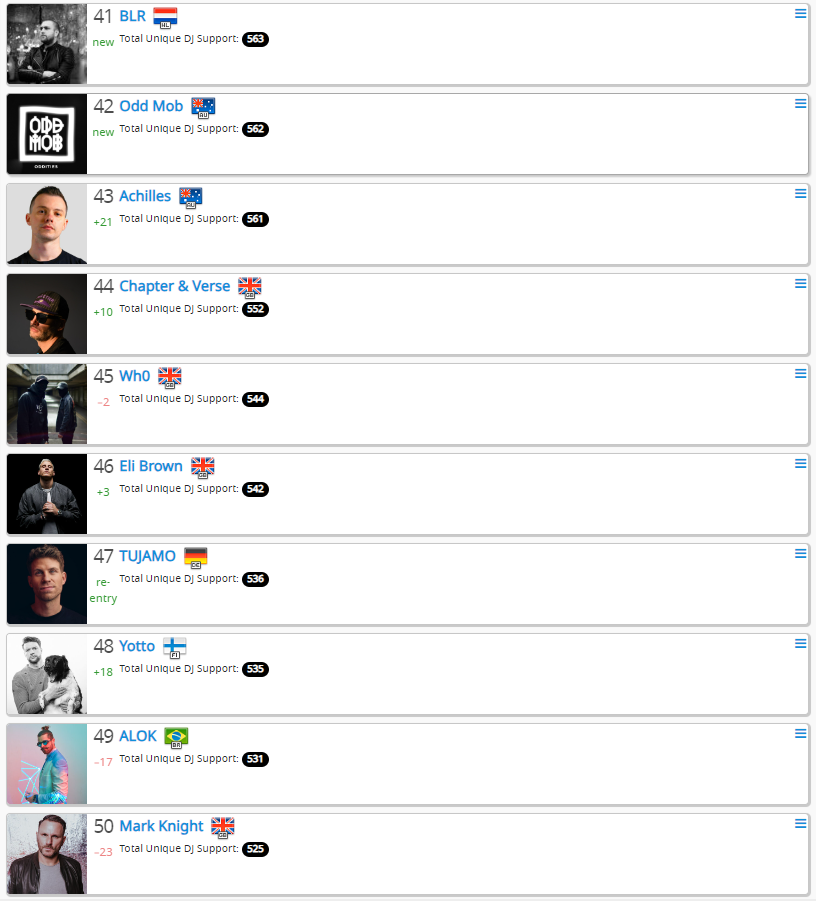
Task: Click the Achilles profile photo thumbnail
Action: pos(47,224)
